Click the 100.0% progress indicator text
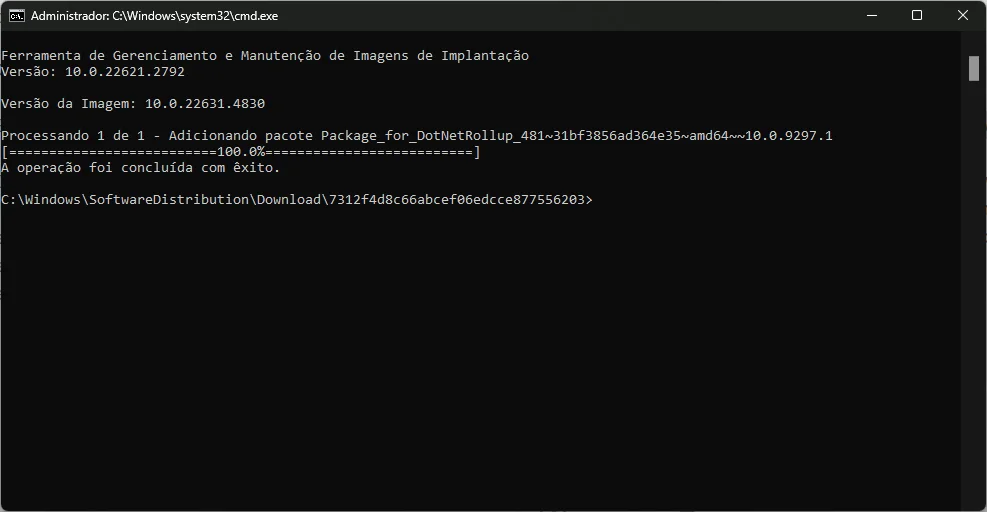 tap(241, 152)
